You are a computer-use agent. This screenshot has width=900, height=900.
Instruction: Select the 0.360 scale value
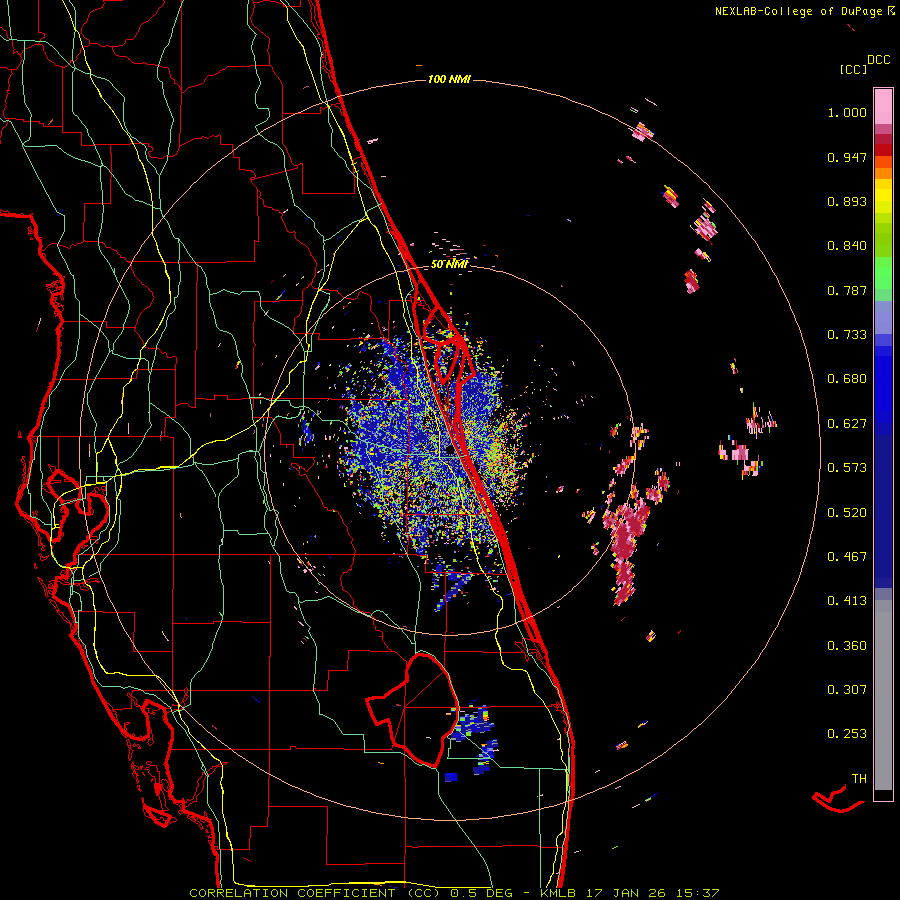point(847,646)
